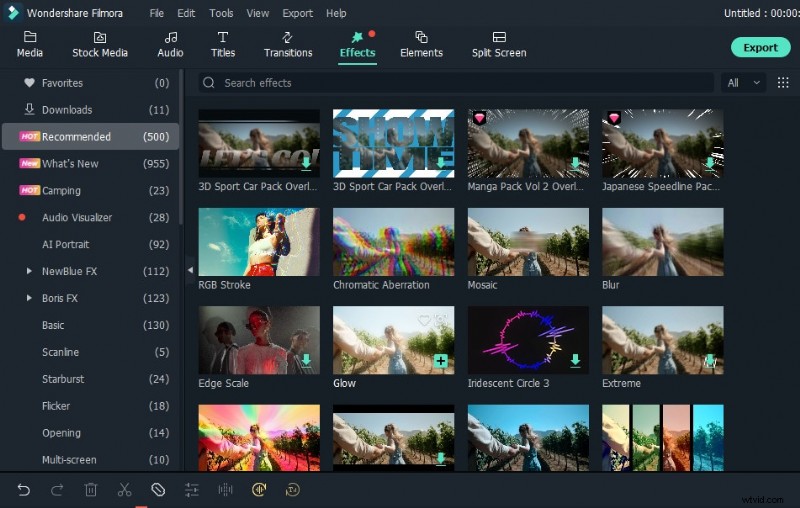Screen dimensions: 800x508
Task: Select the Blur effect thumbnail
Action: pos(663,242)
